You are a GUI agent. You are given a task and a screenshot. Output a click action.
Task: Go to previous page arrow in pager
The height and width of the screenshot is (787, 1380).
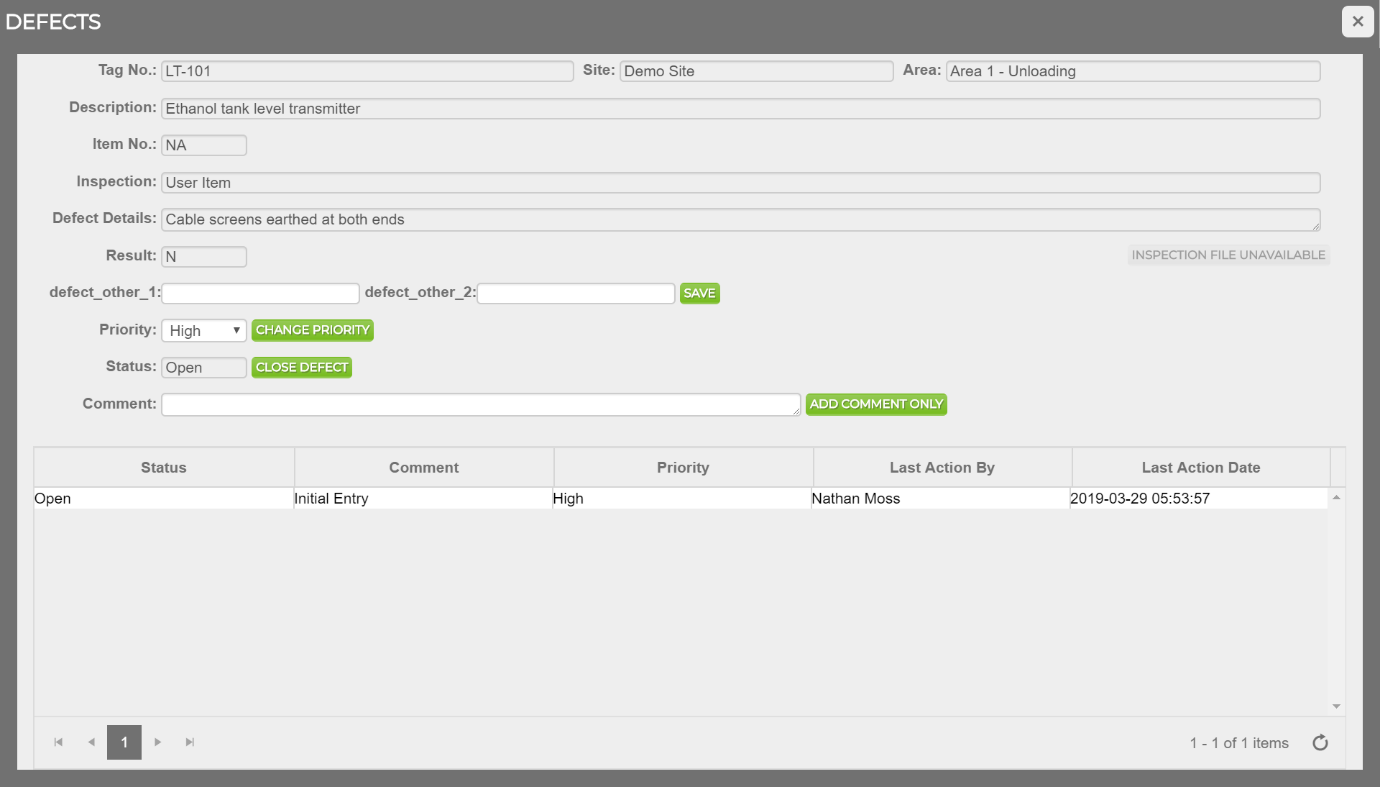[91, 743]
